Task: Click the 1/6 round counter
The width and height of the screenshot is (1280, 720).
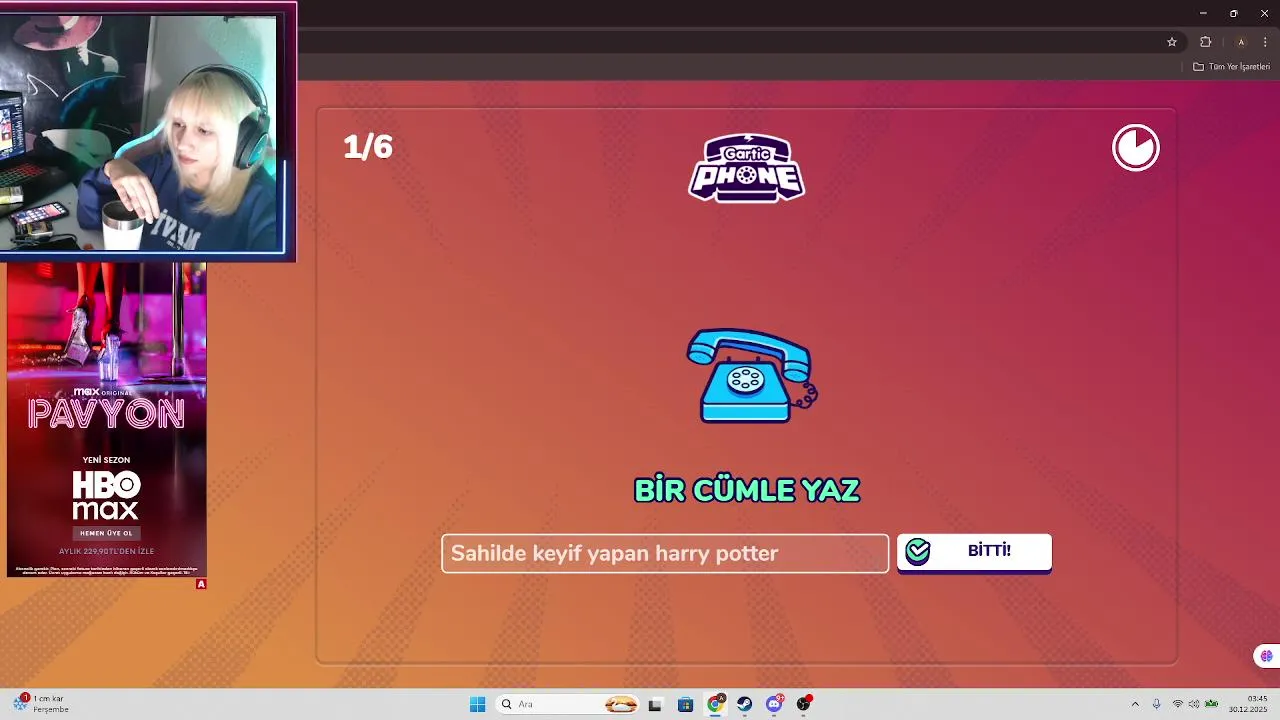Action: pyautogui.click(x=368, y=147)
